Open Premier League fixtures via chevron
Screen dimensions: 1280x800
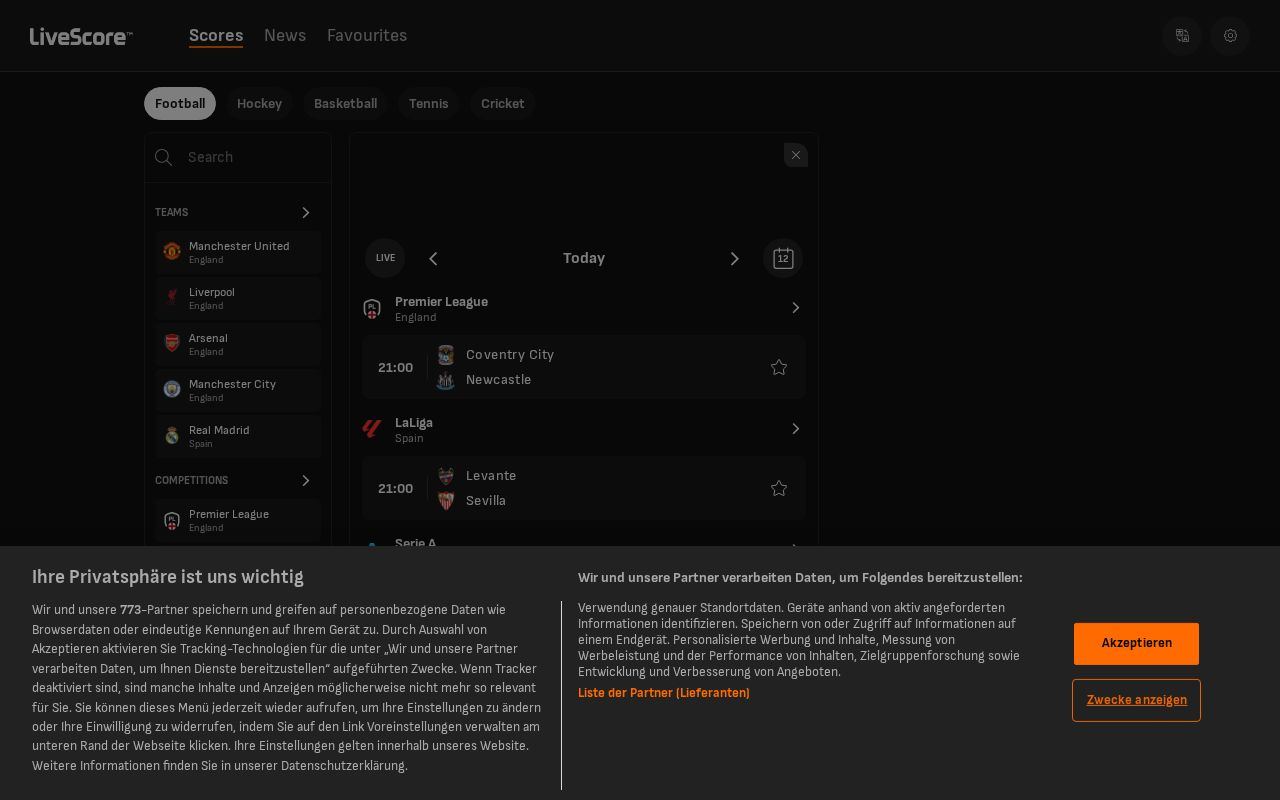point(796,308)
